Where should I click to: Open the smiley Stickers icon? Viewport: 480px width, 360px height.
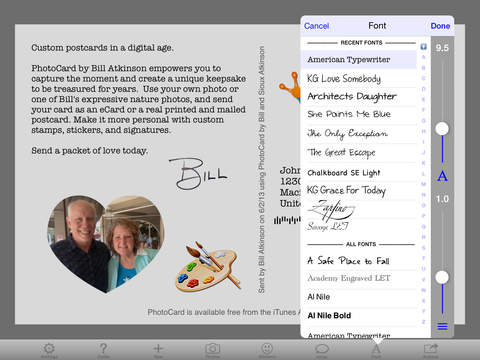coord(267,350)
